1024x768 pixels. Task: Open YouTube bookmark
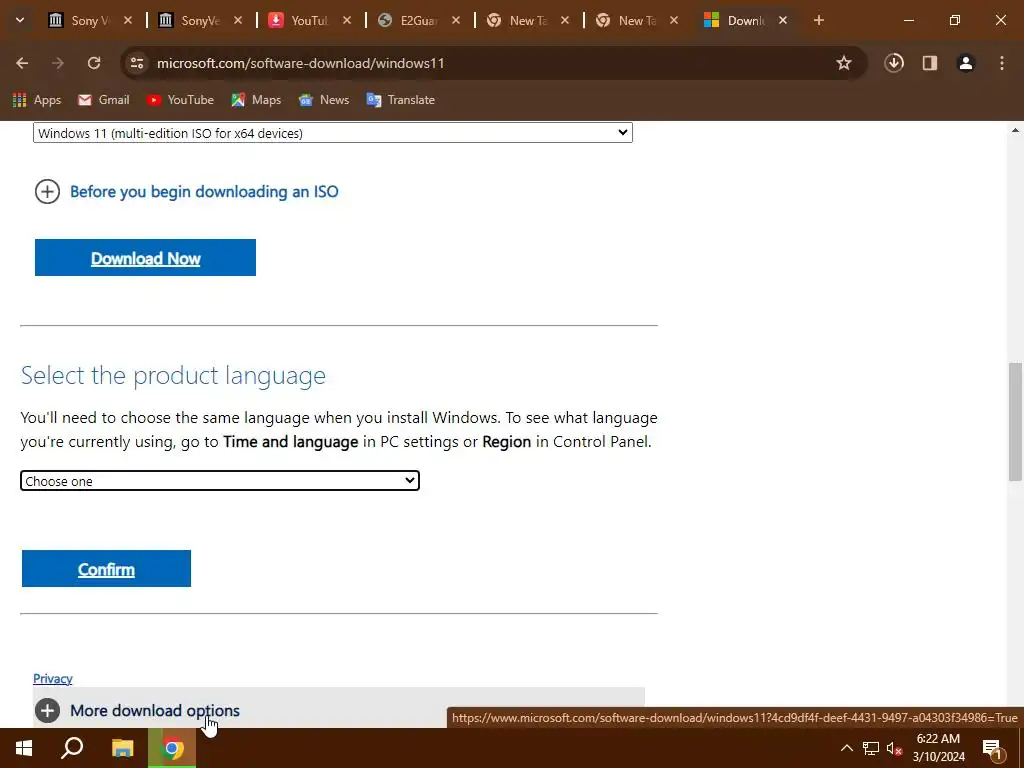180,100
